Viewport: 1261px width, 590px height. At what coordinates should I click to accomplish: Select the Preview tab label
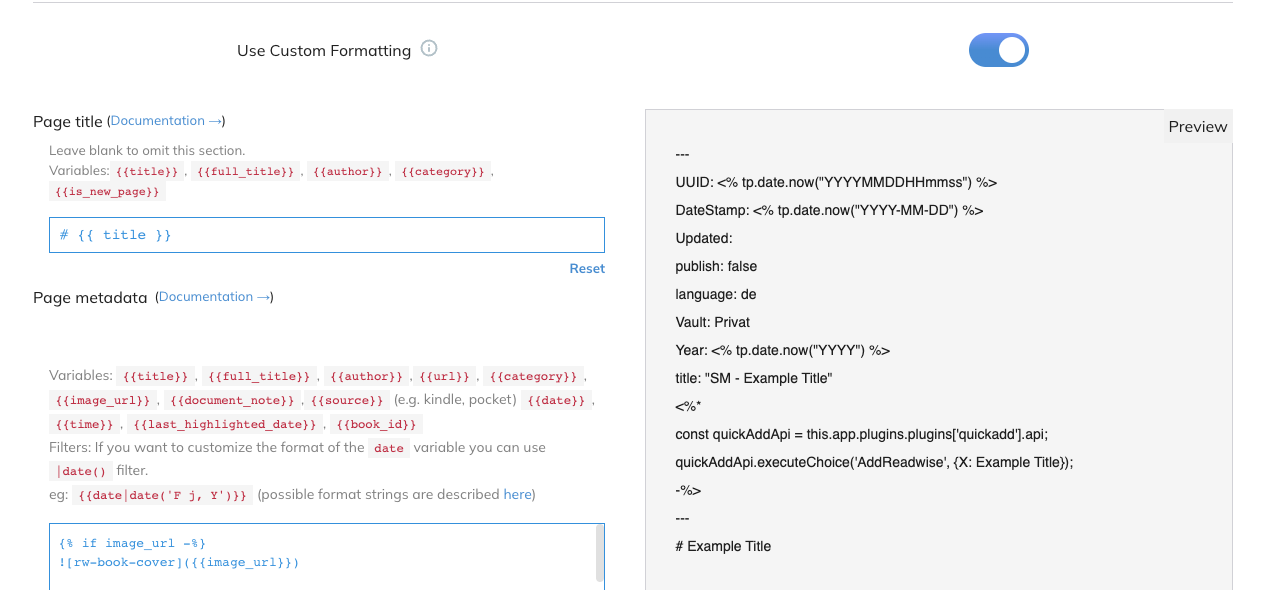pyautogui.click(x=1197, y=127)
